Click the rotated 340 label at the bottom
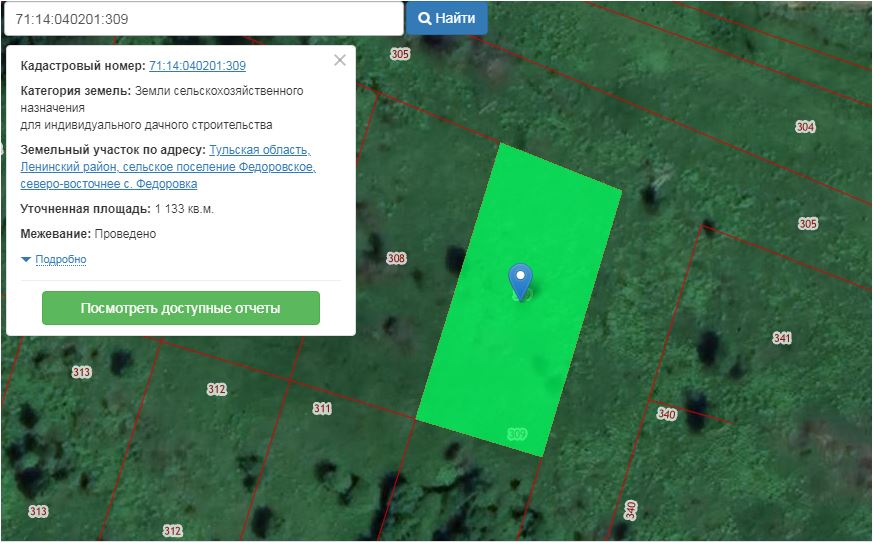Viewport: 873px width, 543px height. [x=630, y=510]
